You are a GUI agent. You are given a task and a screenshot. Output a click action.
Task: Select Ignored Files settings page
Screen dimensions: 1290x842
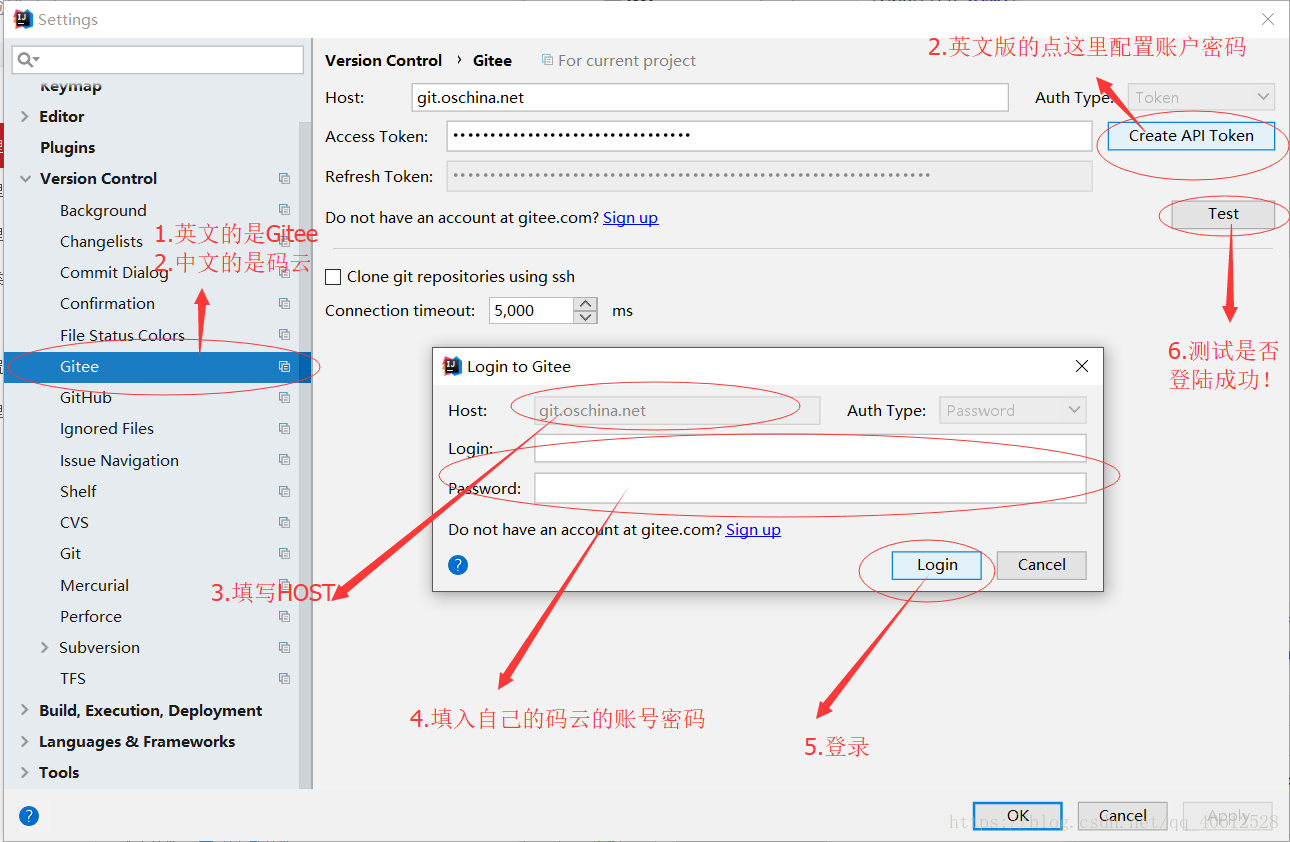107,428
